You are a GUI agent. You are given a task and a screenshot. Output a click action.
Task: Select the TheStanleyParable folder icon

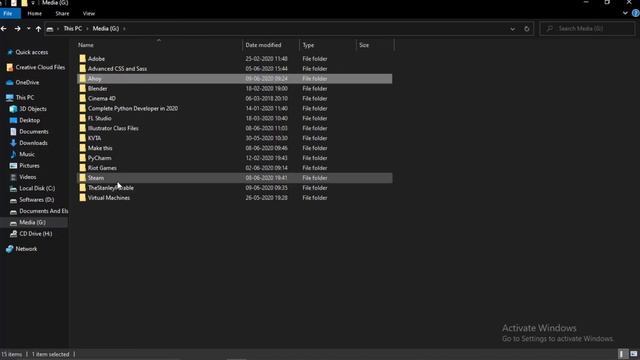(83, 188)
